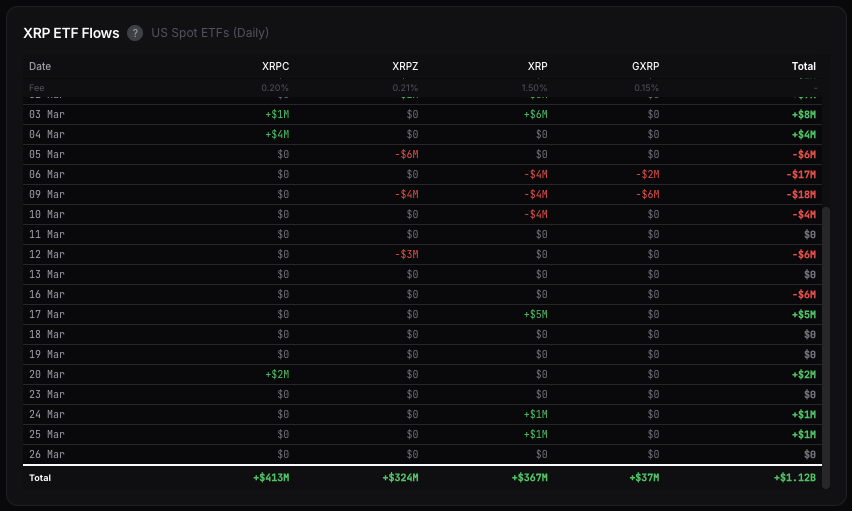Click the +$367M XRP total
Screen dimensions: 852x511
click(x=530, y=478)
